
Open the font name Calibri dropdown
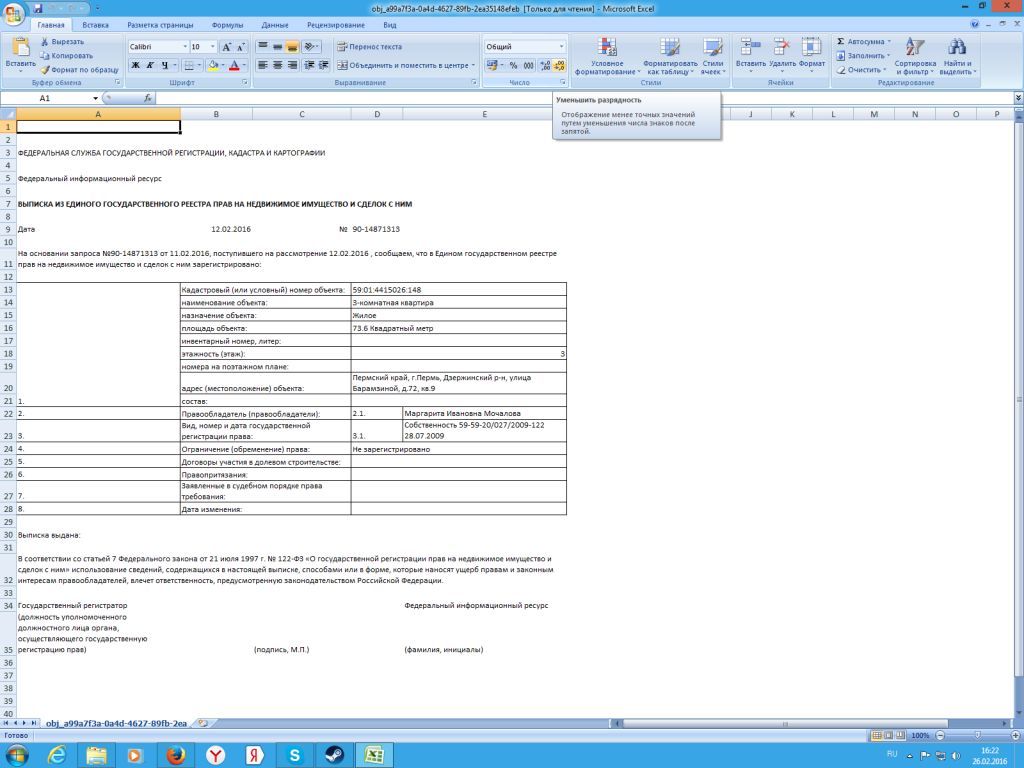(184, 47)
